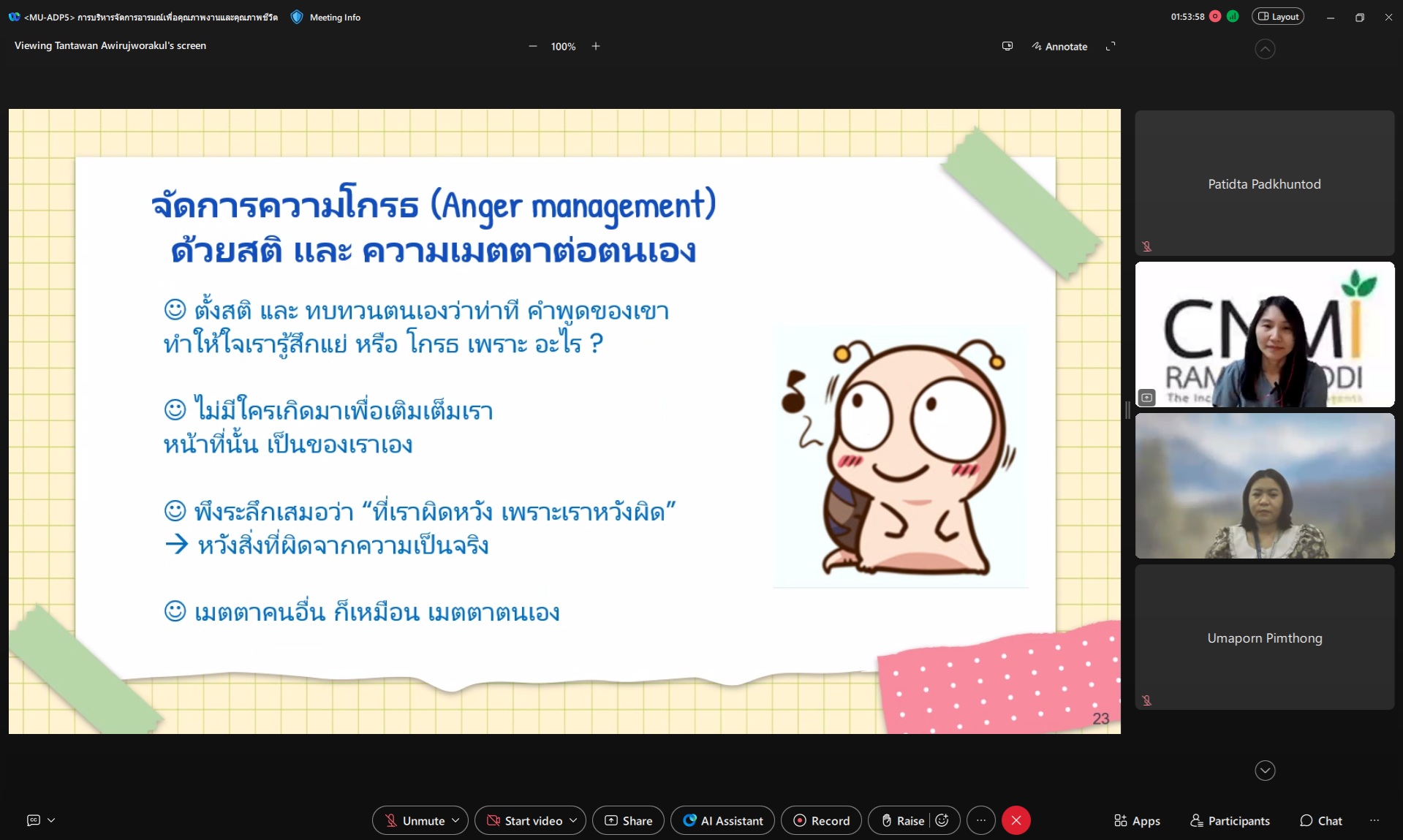Click the fullscreen expand icon

[x=1110, y=46]
